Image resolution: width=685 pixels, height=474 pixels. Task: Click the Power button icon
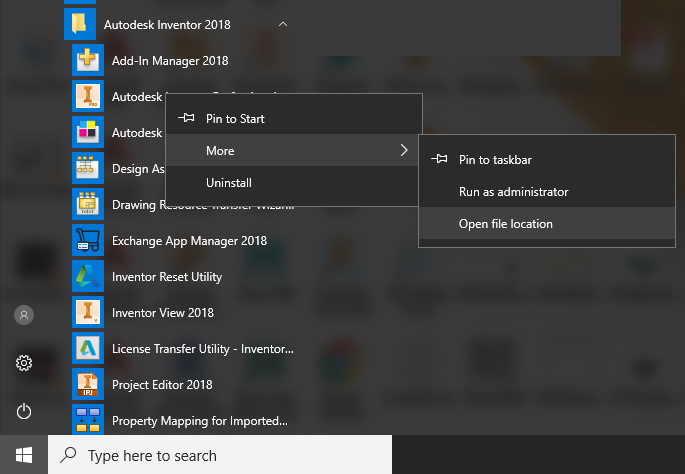pyautogui.click(x=24, y=411)
